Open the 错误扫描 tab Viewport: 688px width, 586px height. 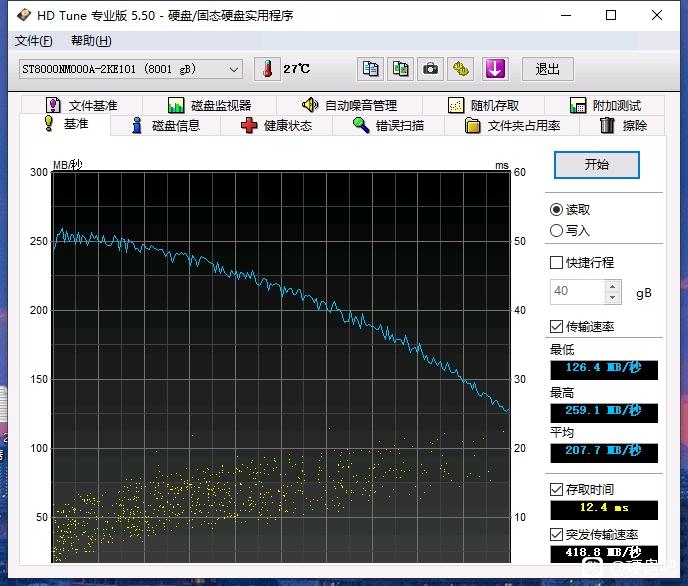point(388,126)
